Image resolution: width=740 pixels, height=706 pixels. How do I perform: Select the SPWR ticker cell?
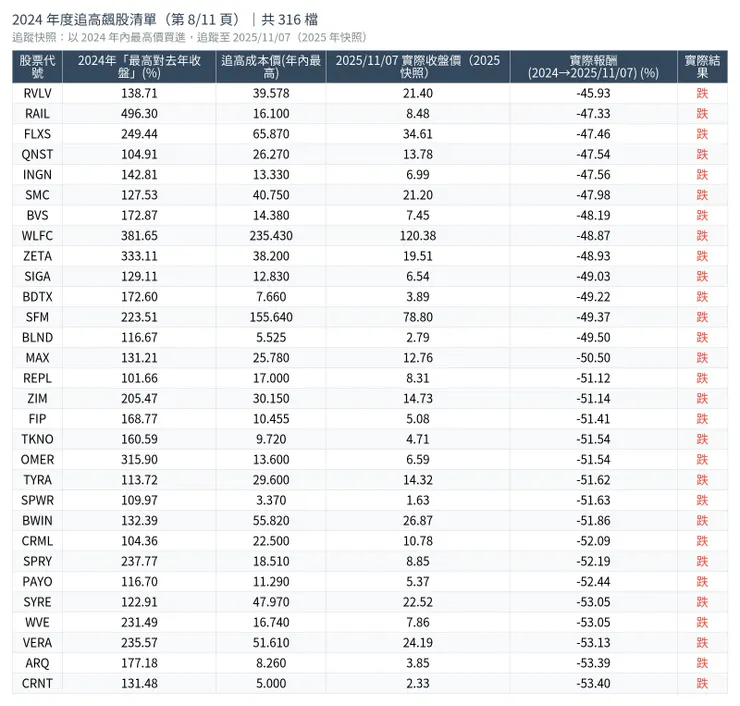38,500
